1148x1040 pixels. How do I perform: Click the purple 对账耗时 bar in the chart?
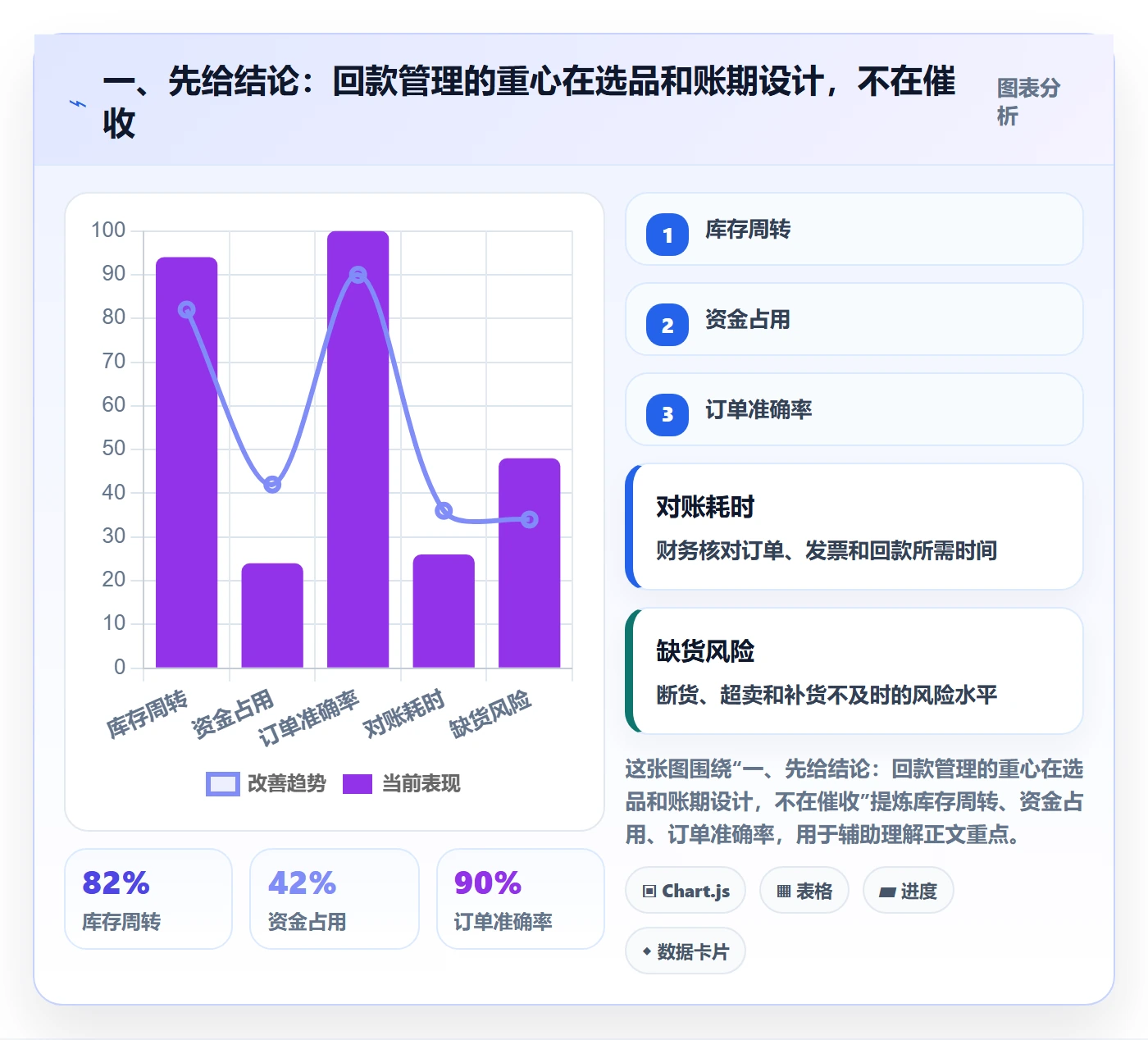(444, 611)
